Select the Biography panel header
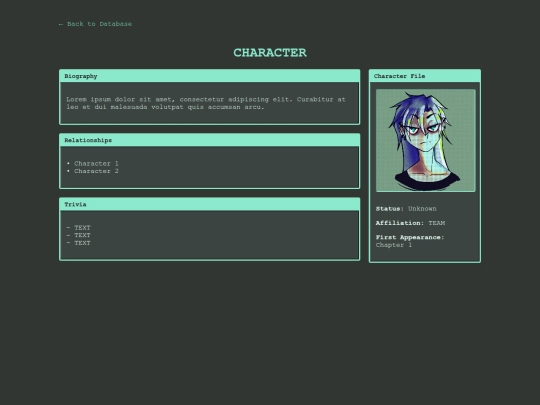 point(210,76)
